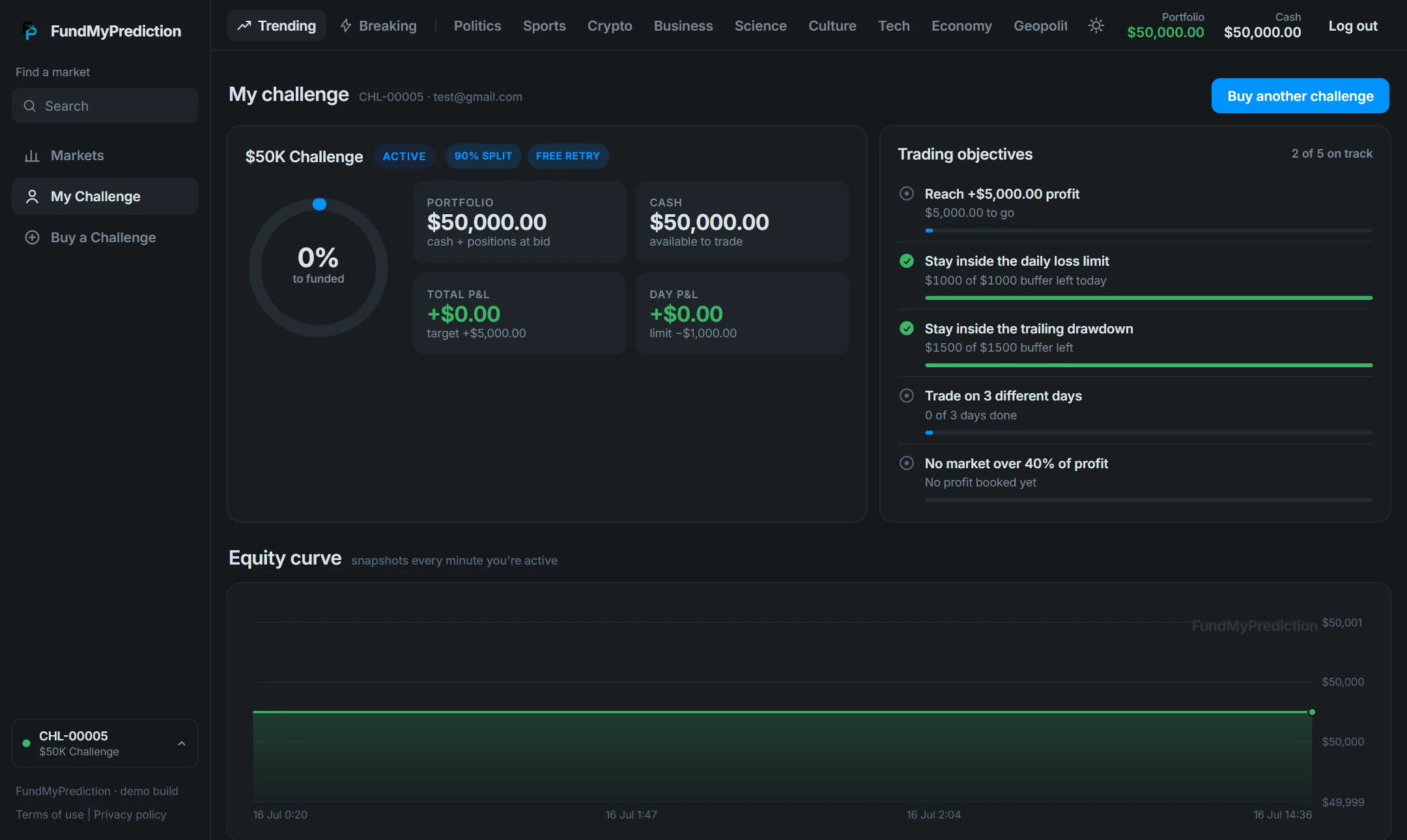This screenshot has width=1407, height=840.
Task: Switch to the Business category
Action: point(683,26)
